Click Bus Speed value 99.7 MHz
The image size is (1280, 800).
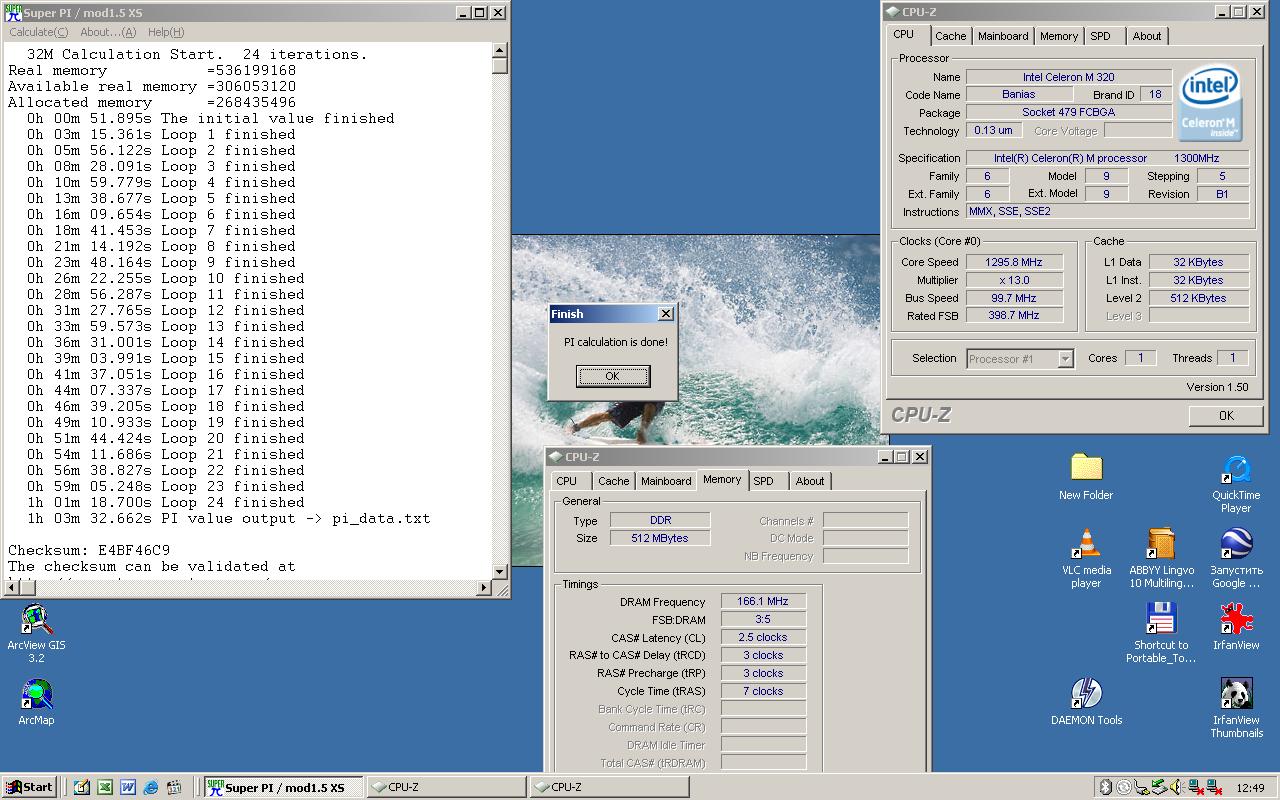[x=1013, y=298]
